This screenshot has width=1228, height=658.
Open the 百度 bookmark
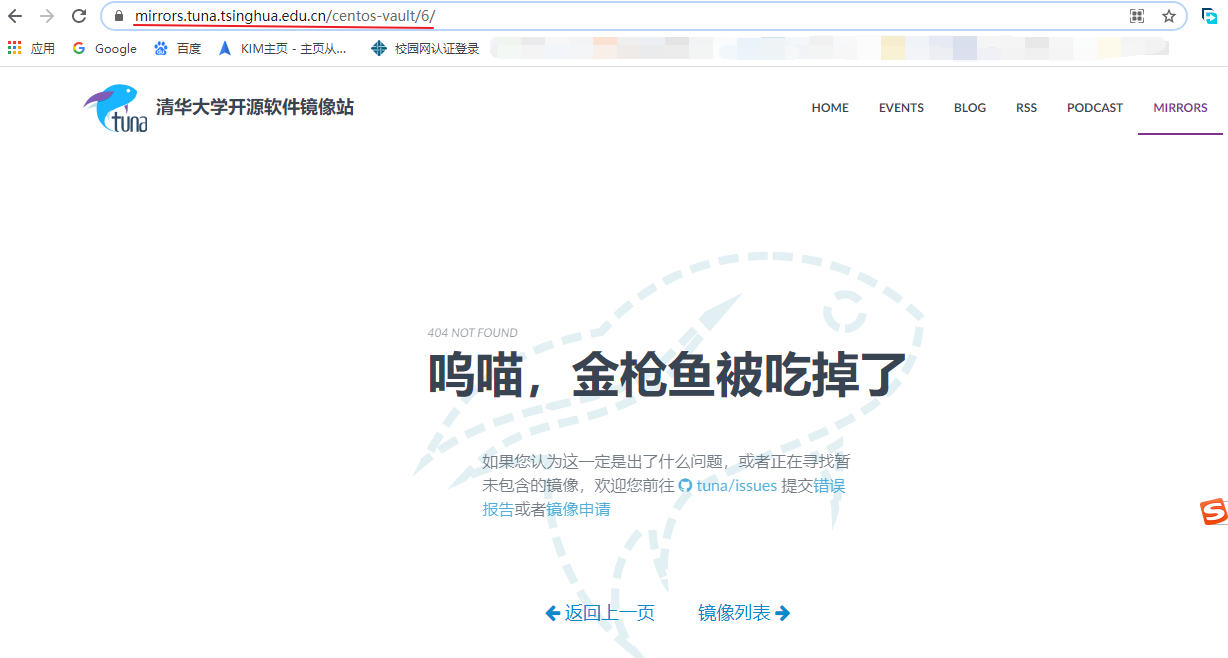point(178,48)
